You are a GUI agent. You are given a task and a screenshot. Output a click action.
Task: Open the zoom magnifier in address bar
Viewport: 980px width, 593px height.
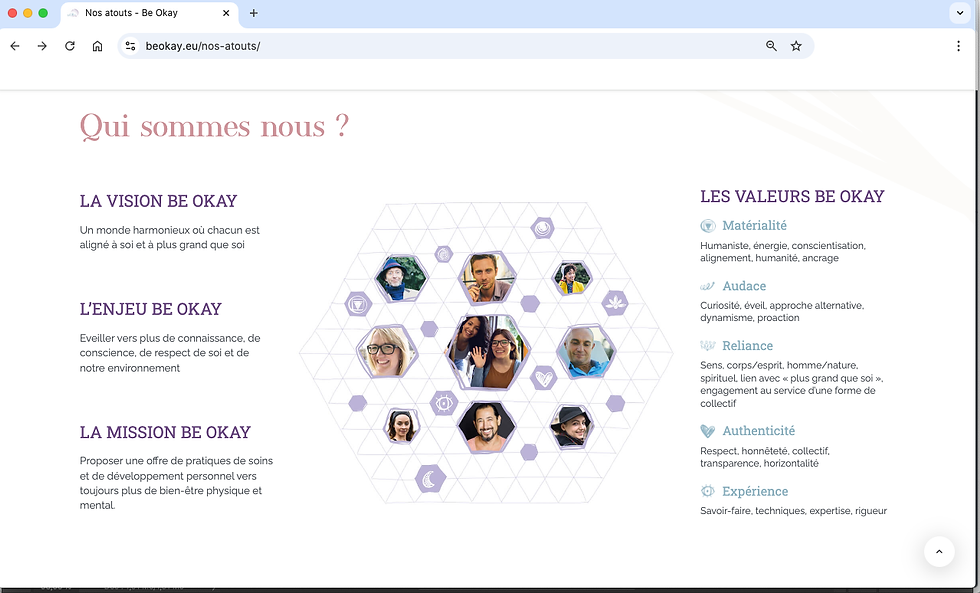pyautogui.click(x=771, y=46)
